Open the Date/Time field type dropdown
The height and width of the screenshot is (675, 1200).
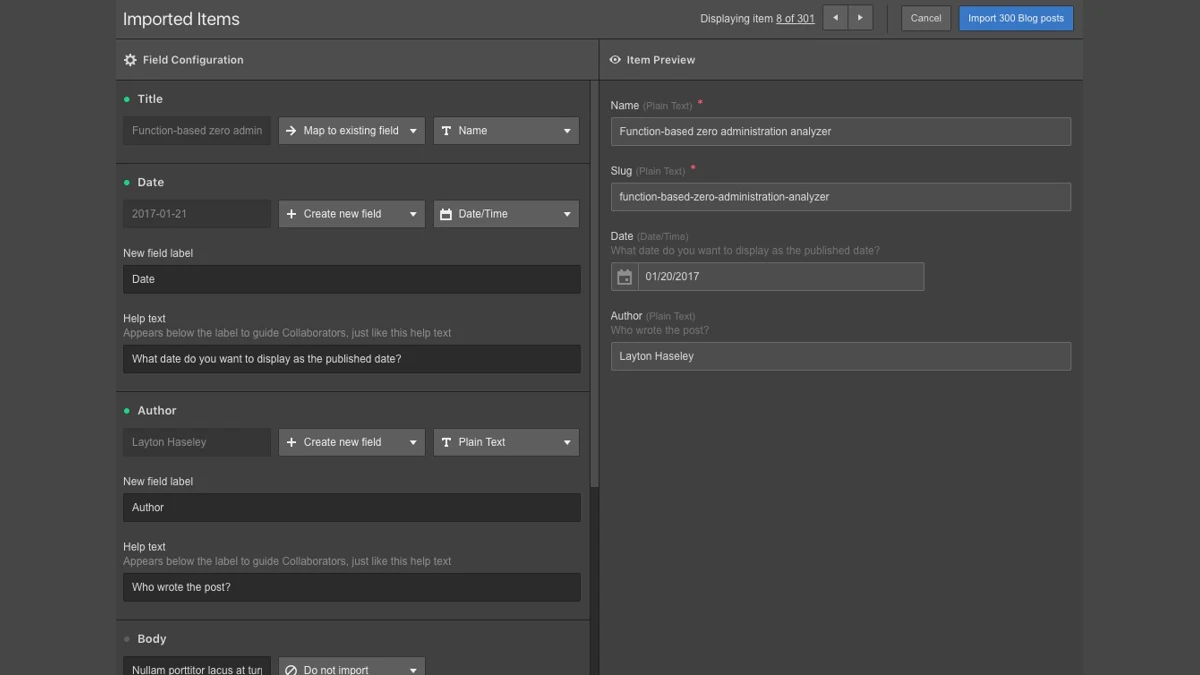click(x=506, y=214)
